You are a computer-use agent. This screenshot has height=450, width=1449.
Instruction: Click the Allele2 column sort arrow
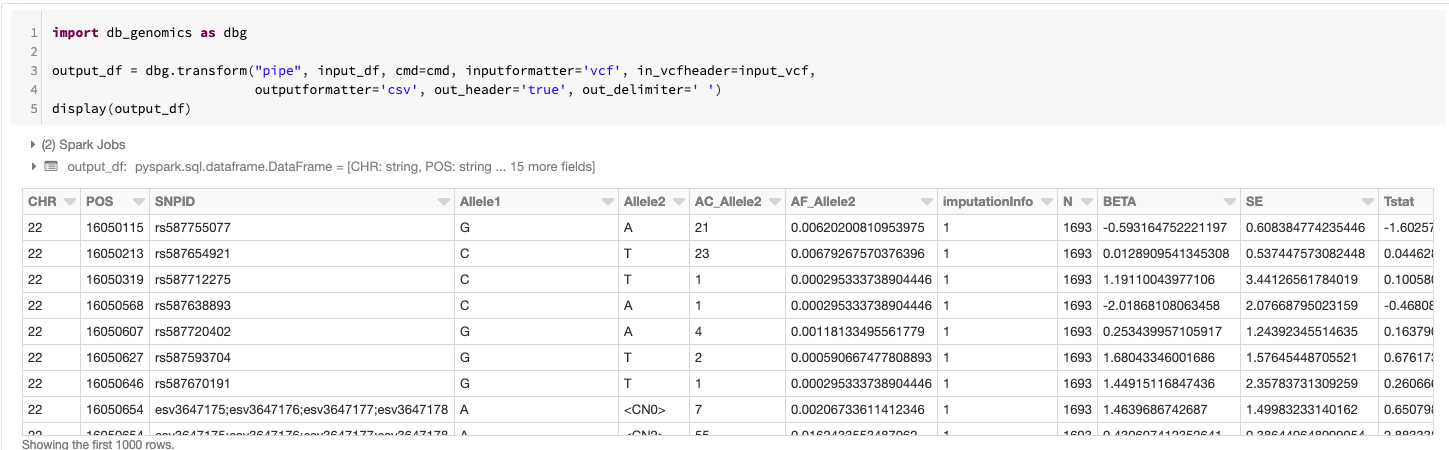click(677, 202)
